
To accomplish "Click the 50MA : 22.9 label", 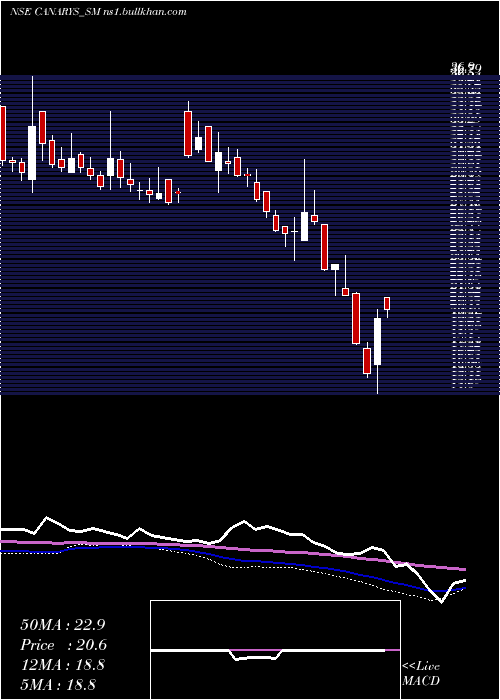I will coord(63,625).
